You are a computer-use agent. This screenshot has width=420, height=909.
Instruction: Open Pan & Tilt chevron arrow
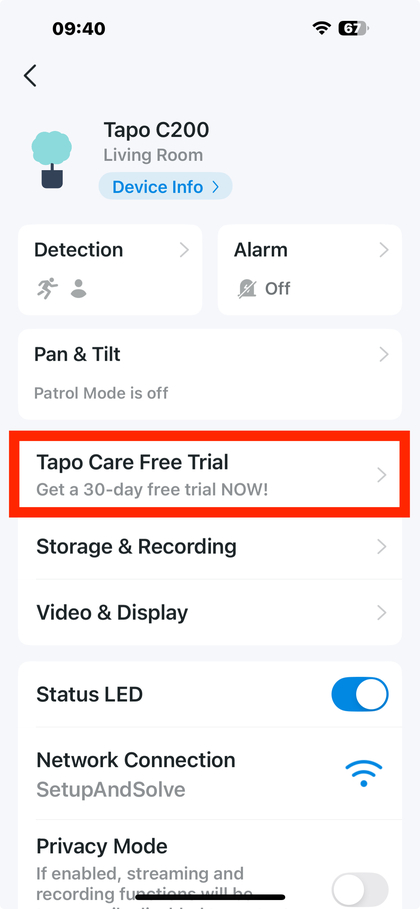tap(383, 354)
